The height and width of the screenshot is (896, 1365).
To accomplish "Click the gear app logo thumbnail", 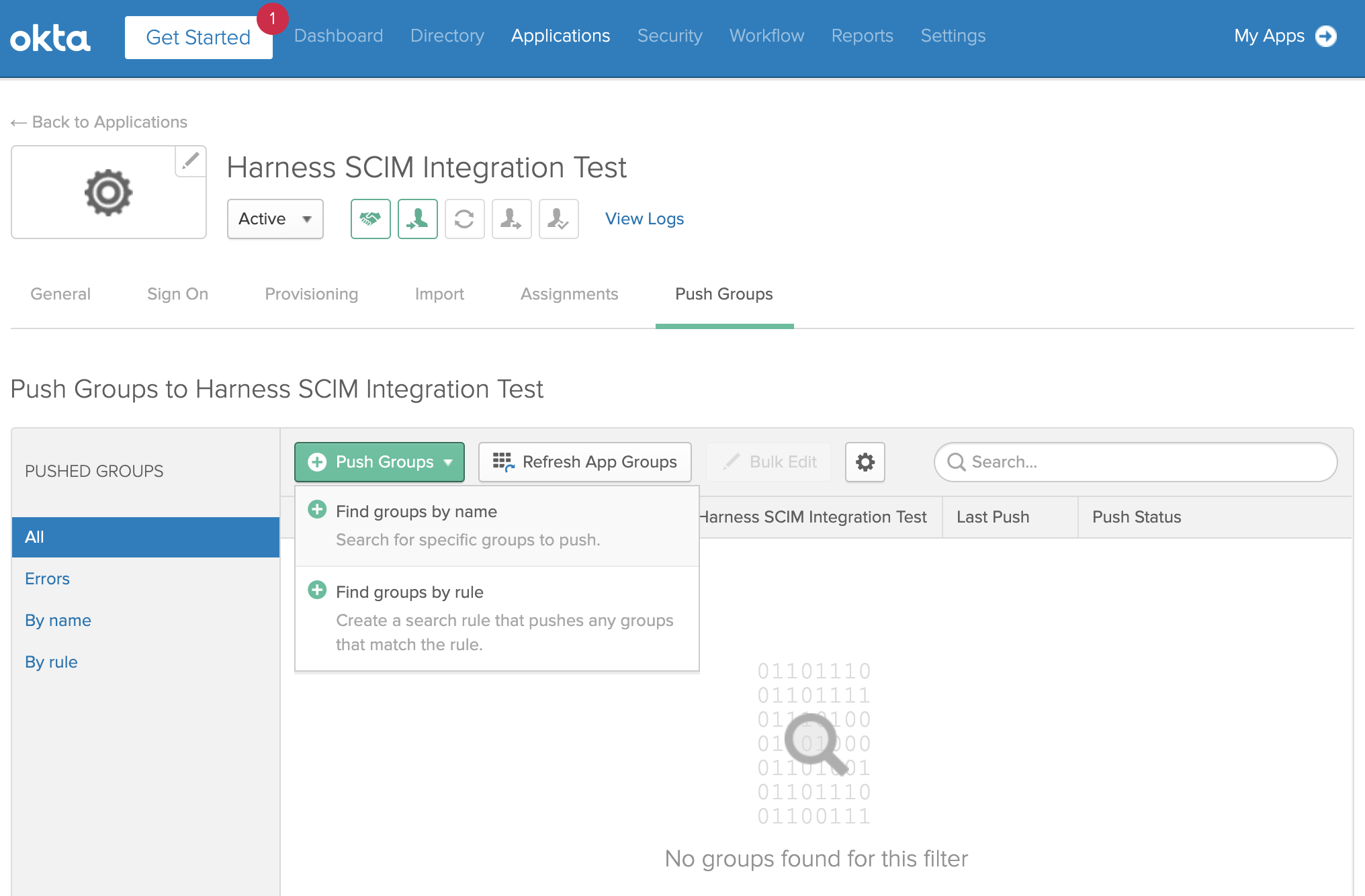I will pyautogui.click(x=109, y=193).
